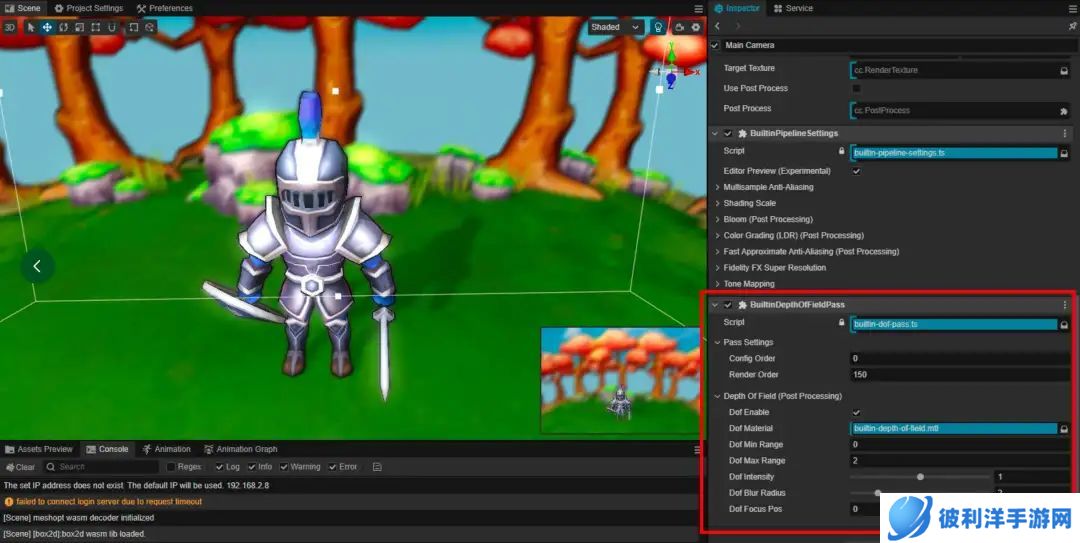The height and width of the screenshot is (543, 1080).
Task: Open the Project Settings tab
Action: tap(89, 8)
